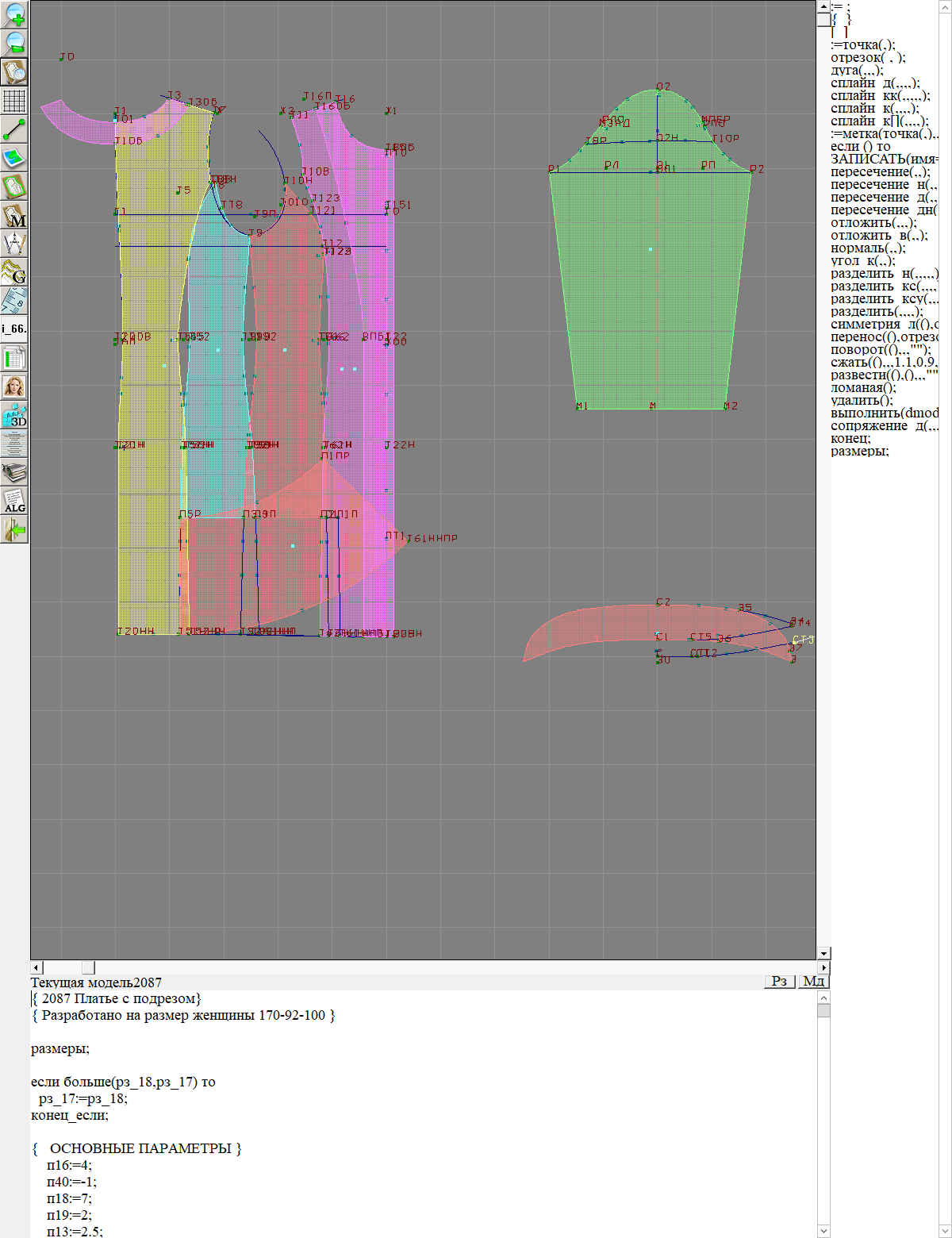Click the horizontal scrollbar left arrow
Viewport: 952px width, 1238px height.
tap(36, 967)
